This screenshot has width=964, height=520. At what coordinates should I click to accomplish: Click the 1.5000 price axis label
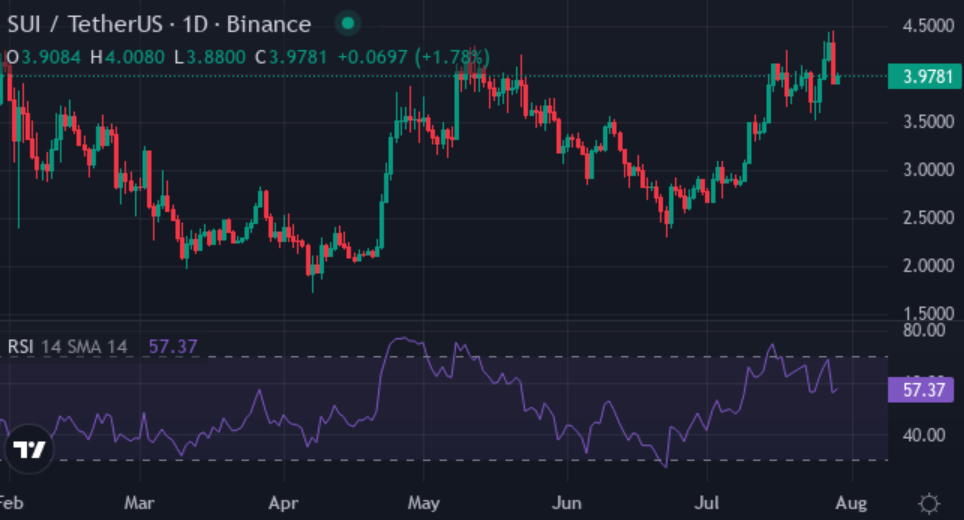(x=928, y=313)
